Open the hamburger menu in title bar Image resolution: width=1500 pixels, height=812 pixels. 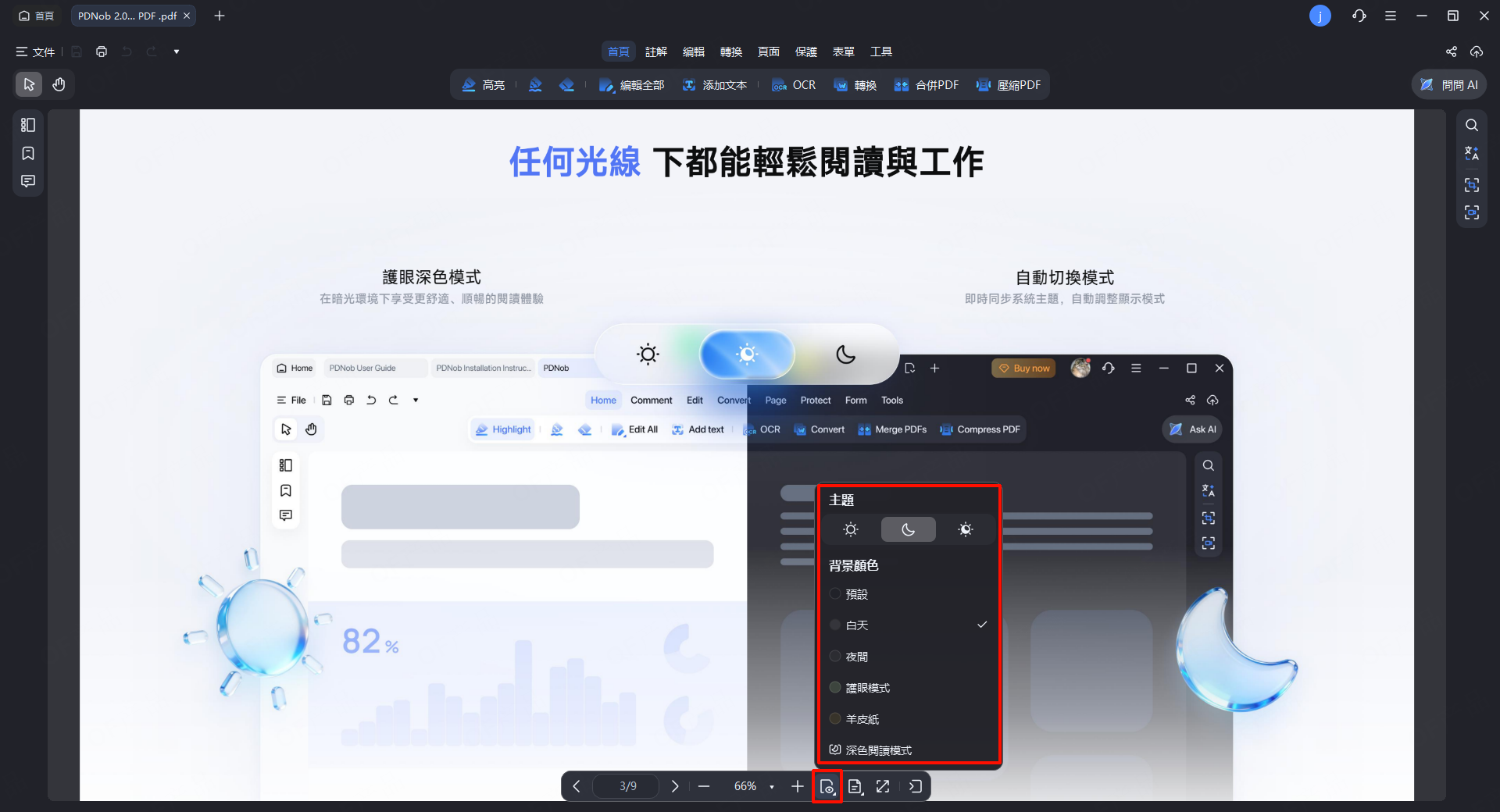1391,16
